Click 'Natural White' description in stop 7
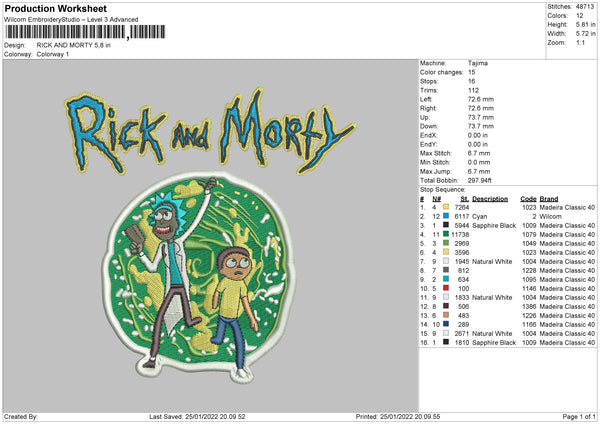Image resolution: width=600 pixels, height=424 pixels. coord(492,261)
